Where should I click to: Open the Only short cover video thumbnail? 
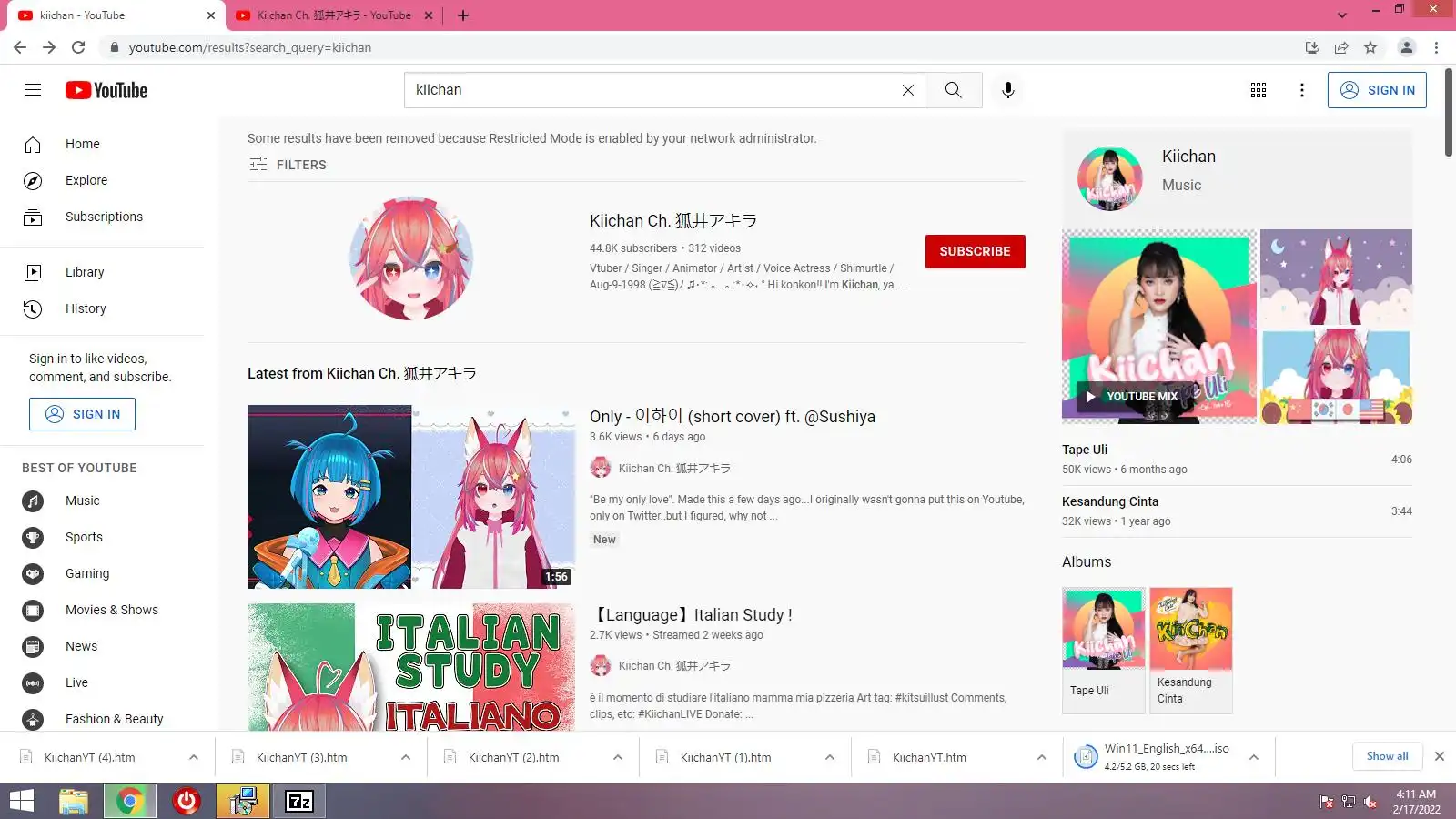(411, 497)
